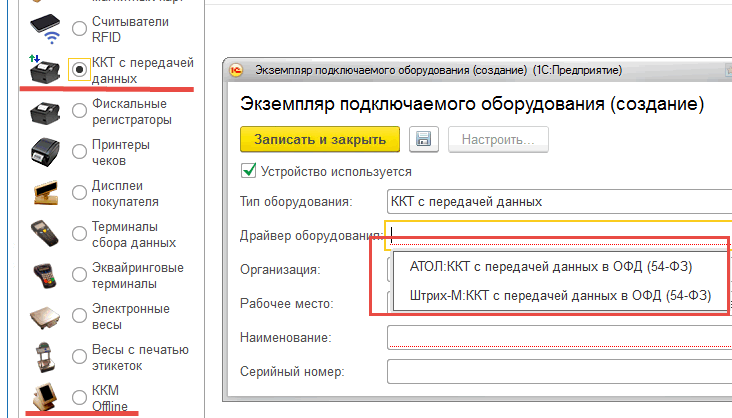Click the Записать и закрыть button
The image size is (732, 418).
(x=320, y=139)
